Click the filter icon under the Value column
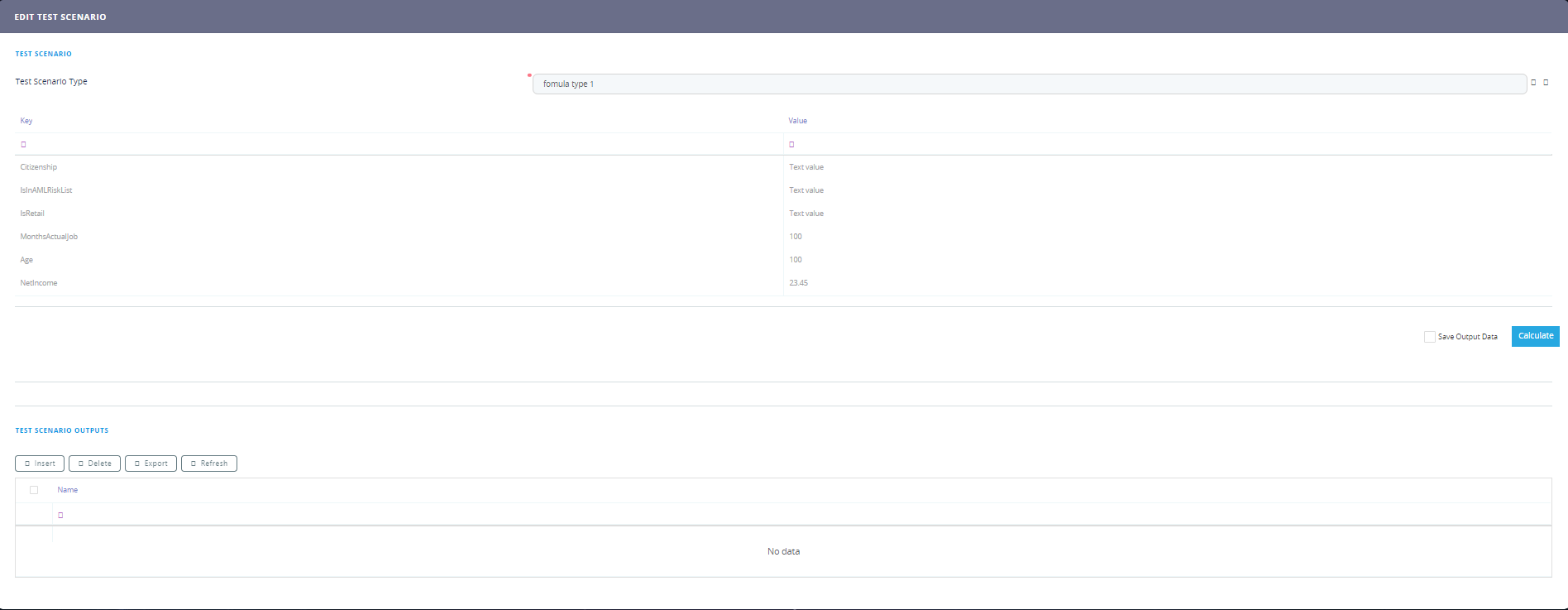 pyautogui.click(x=791, y=144)
